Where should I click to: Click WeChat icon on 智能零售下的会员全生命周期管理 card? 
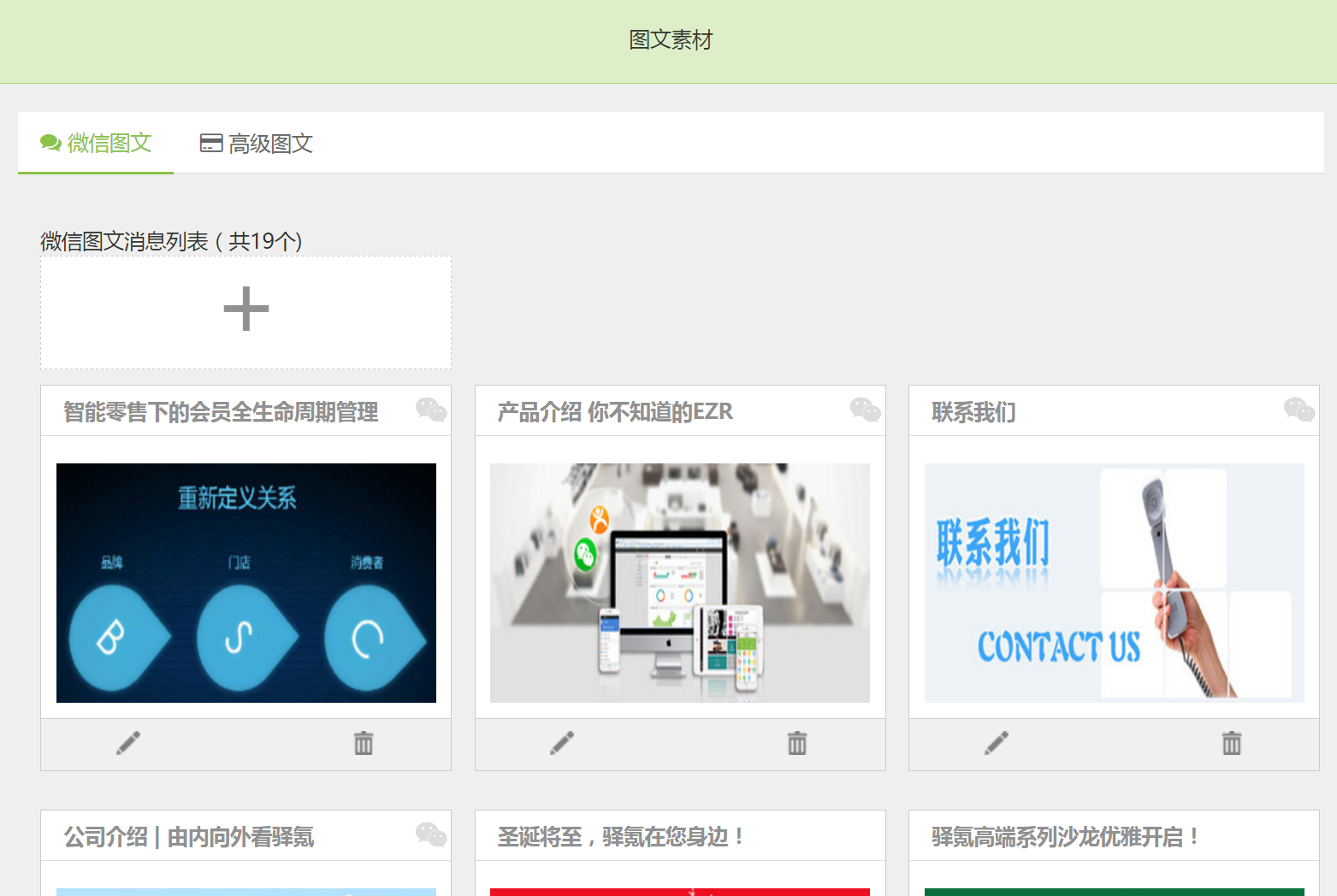(x=431, y=410)
